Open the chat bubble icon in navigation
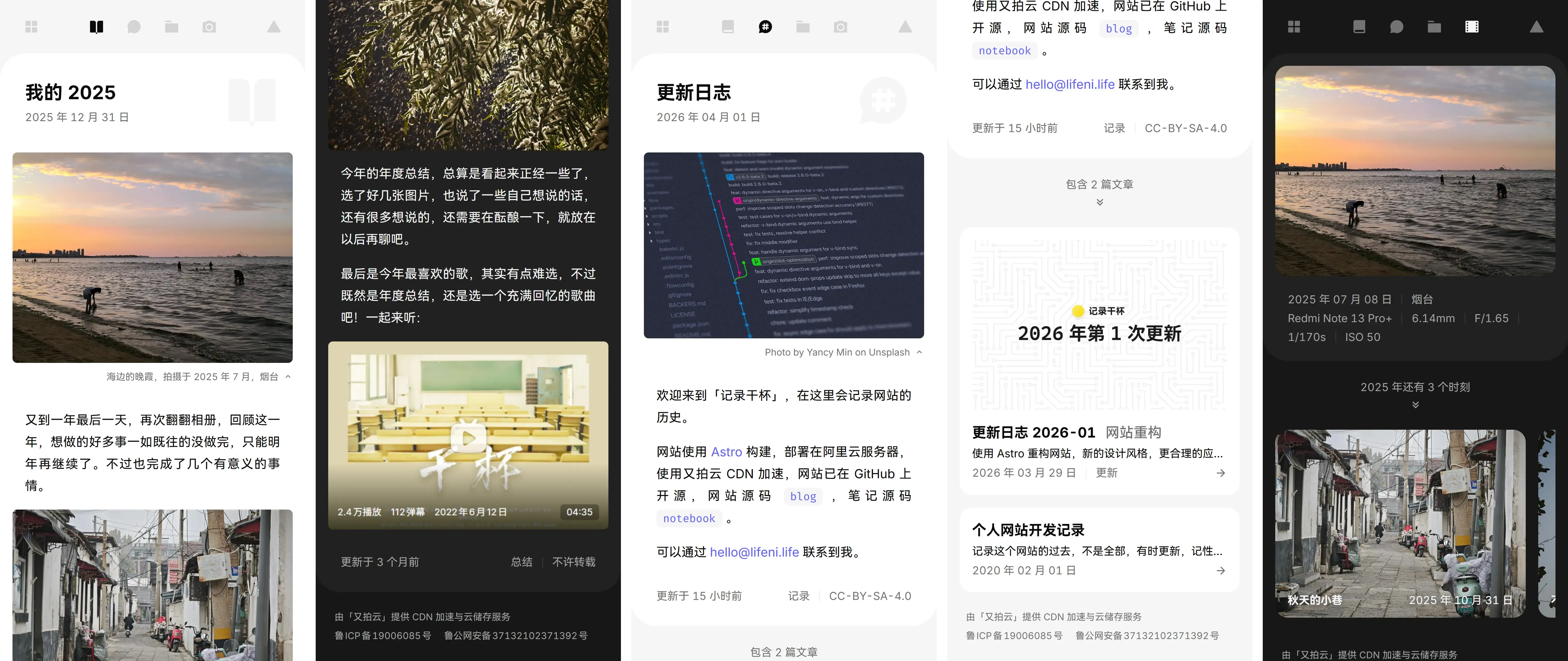 click(x=134, y=27)
